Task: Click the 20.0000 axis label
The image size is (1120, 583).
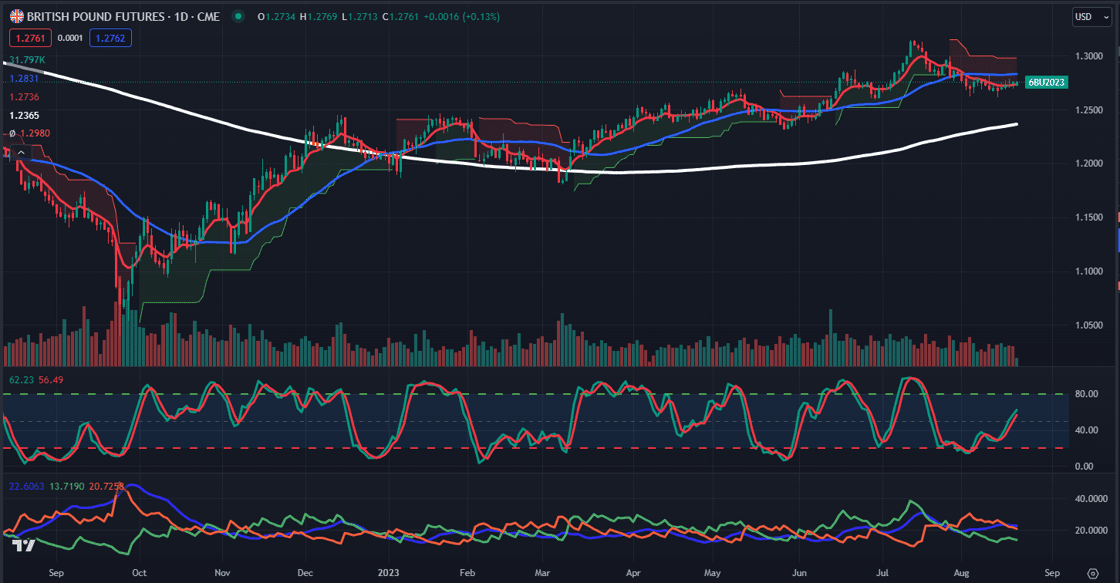Action: [1091, 531]
